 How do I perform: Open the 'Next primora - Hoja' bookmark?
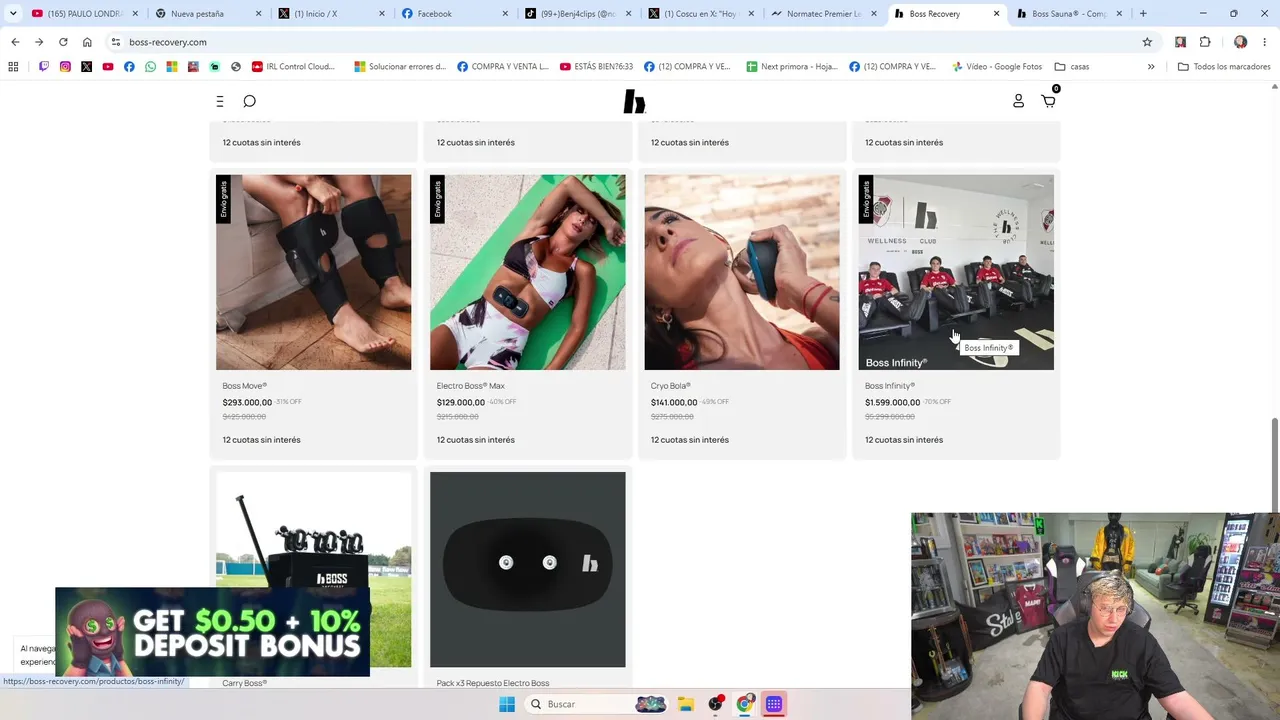tap(792, 67)
